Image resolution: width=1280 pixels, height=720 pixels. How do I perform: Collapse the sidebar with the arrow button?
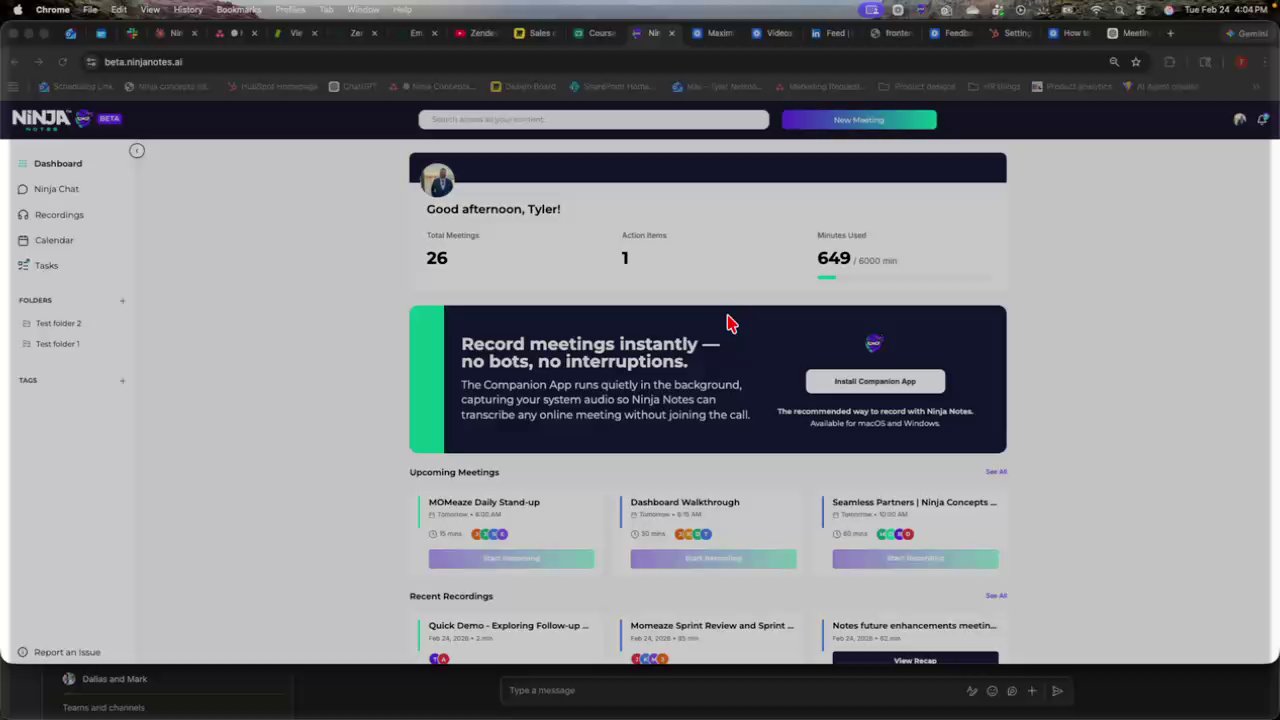click(137, 151)
